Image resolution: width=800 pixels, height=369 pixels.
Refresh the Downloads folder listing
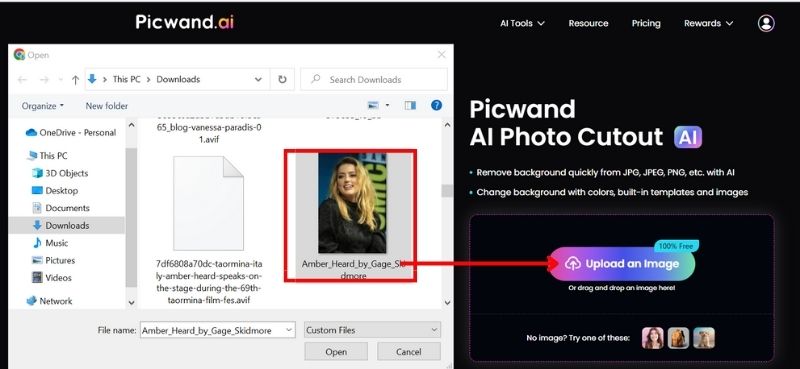282,80
